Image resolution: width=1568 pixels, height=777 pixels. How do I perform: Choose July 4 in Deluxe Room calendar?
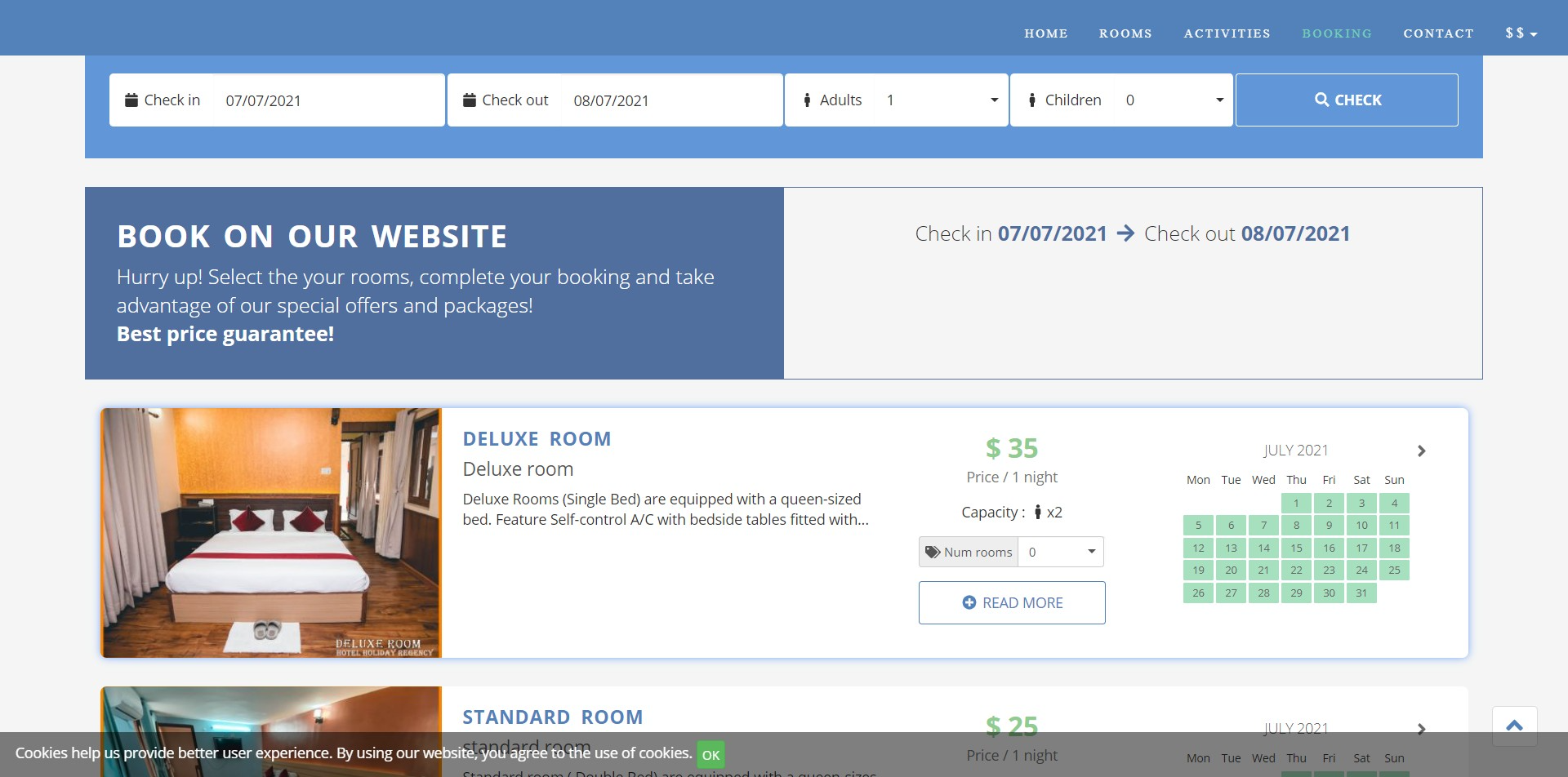(1394, 503)
